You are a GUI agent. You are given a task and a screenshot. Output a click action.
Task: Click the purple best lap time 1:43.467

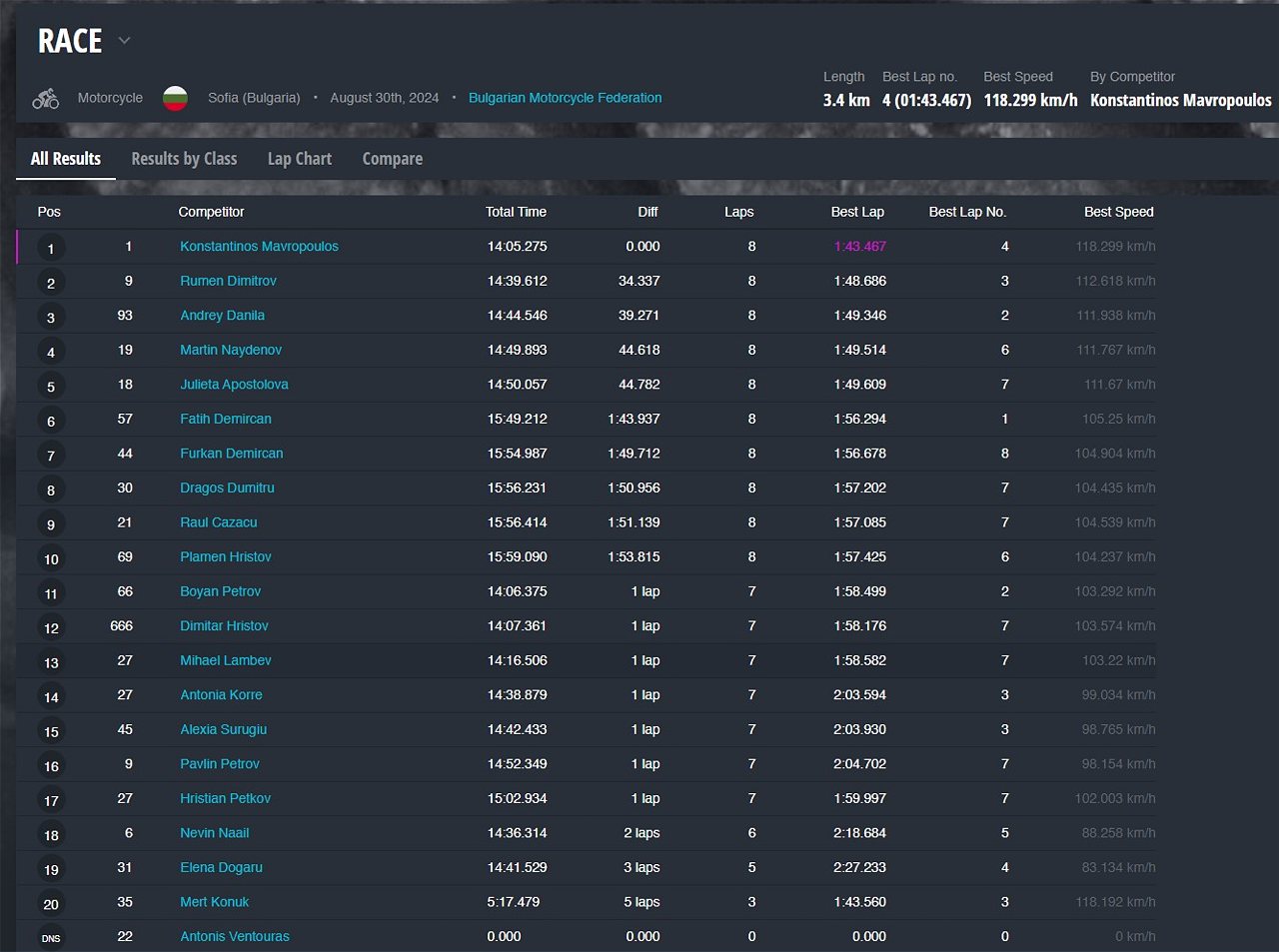859,246
